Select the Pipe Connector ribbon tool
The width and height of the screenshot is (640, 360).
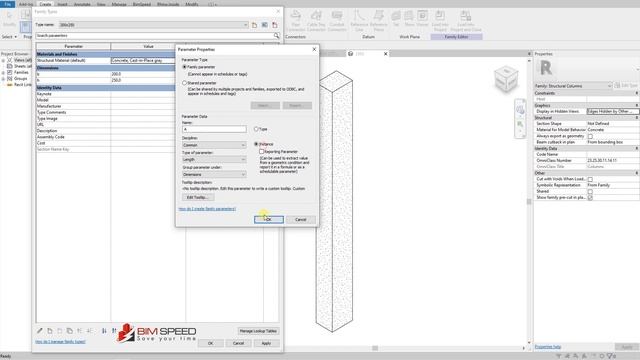coord(296,21)
